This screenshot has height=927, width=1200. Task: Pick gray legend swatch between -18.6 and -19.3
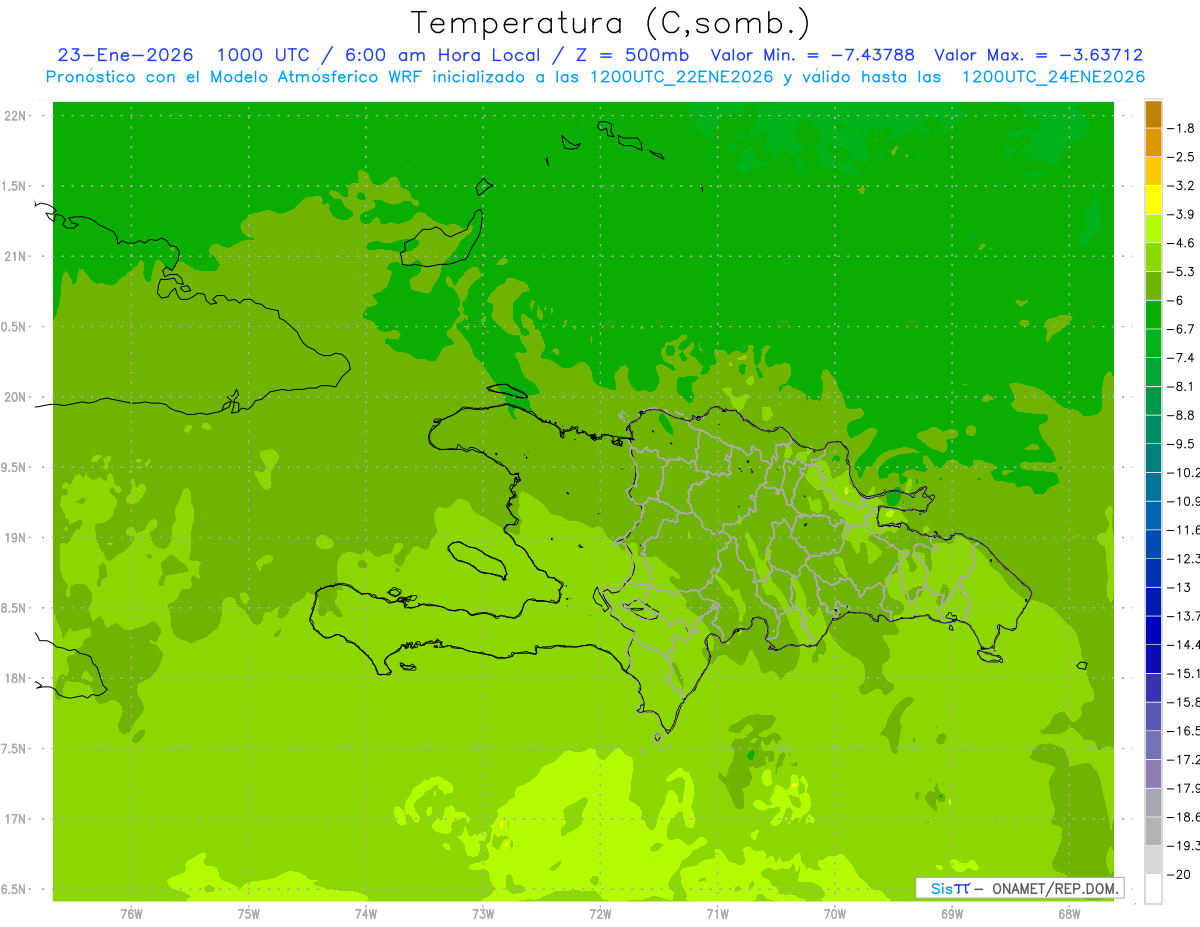point(1153,831)
